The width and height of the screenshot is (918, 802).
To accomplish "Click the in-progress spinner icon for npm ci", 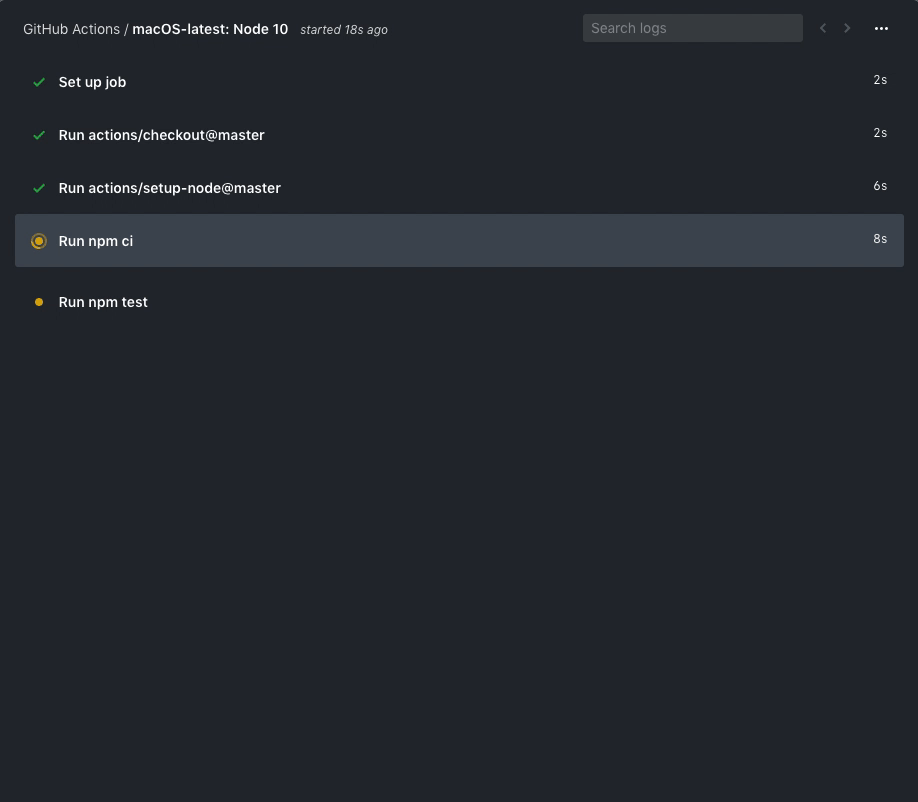I will tap(39, 241).
